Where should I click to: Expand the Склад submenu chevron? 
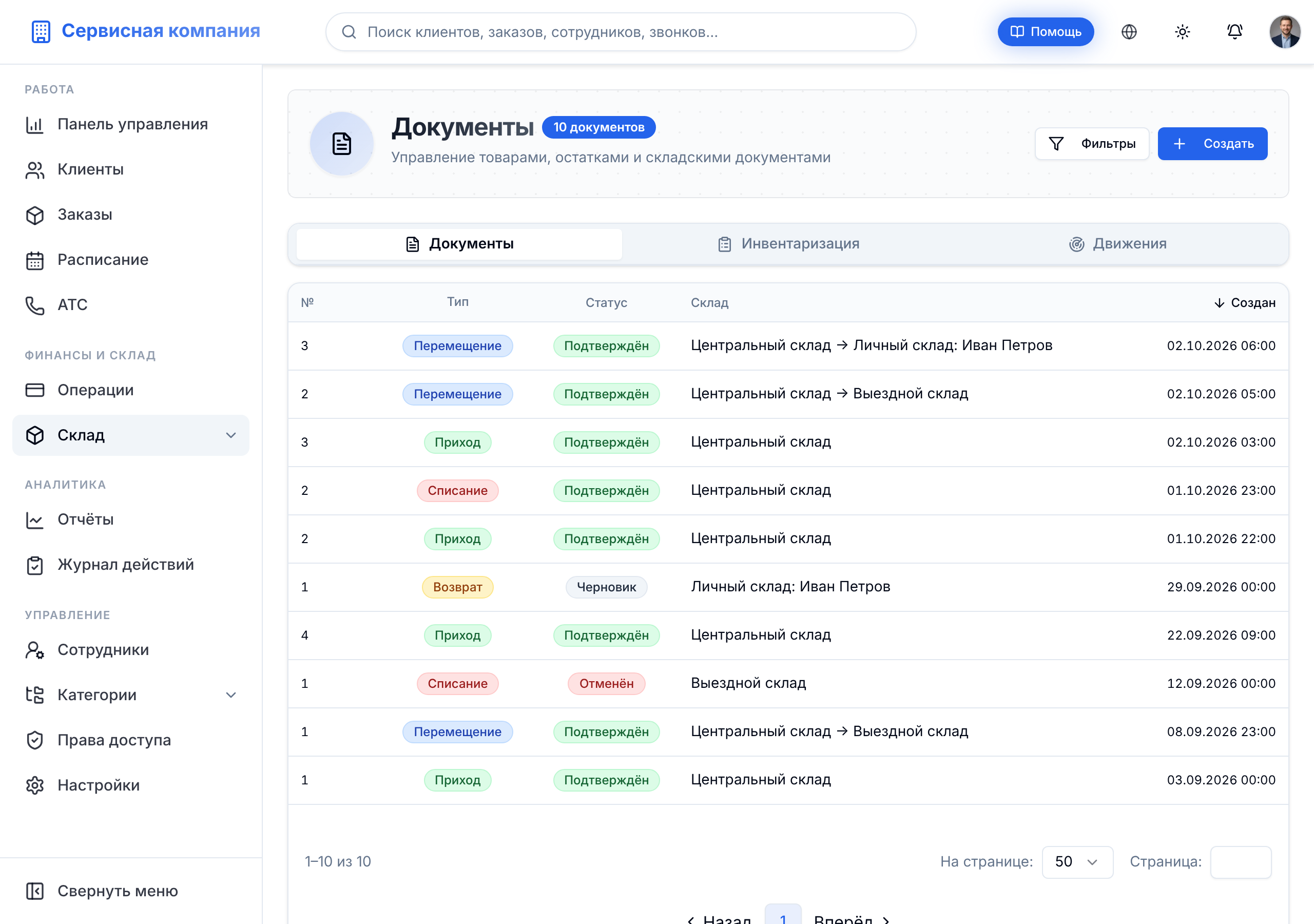[230, 435]
